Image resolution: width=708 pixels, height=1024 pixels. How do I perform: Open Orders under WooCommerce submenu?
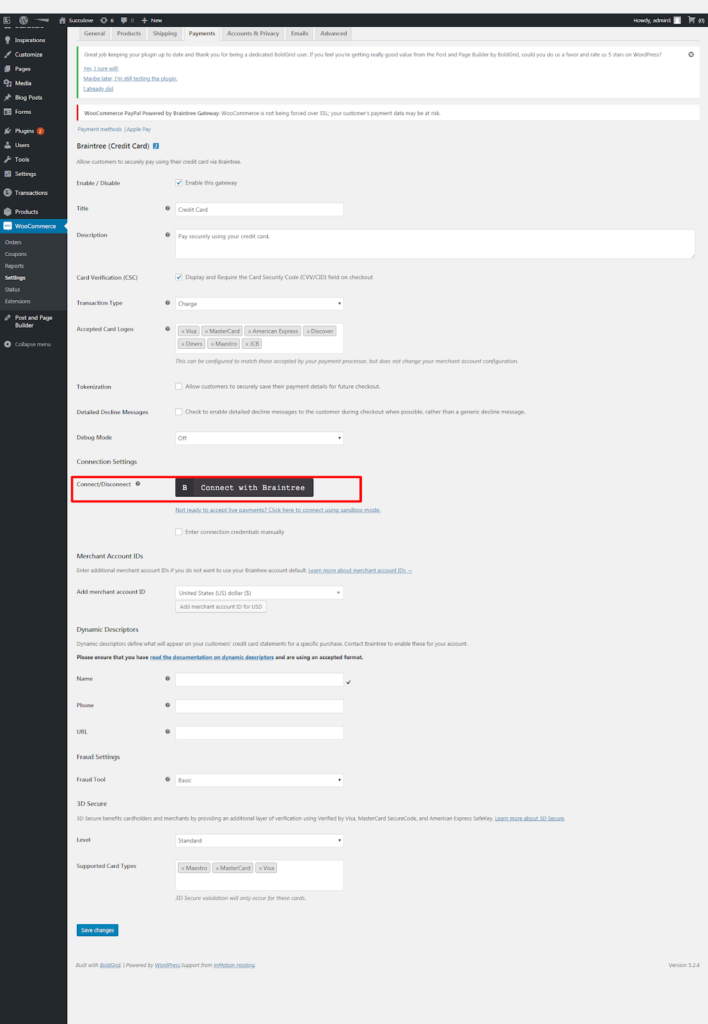pos(13,242)
